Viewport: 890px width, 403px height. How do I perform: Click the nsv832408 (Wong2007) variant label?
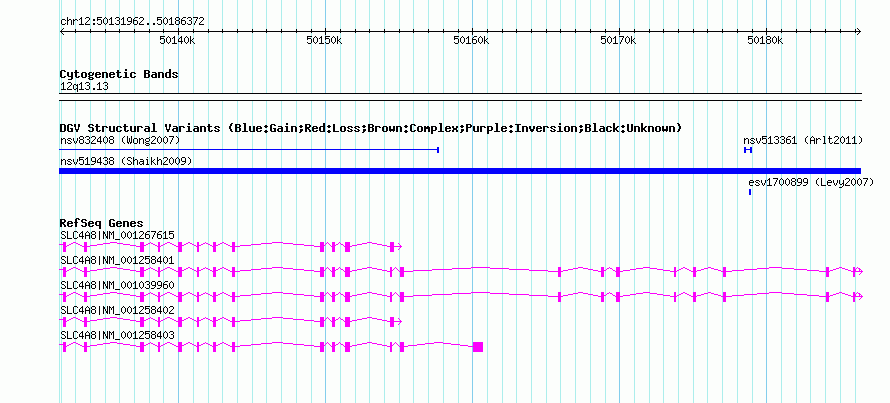[x=120, y=140]
